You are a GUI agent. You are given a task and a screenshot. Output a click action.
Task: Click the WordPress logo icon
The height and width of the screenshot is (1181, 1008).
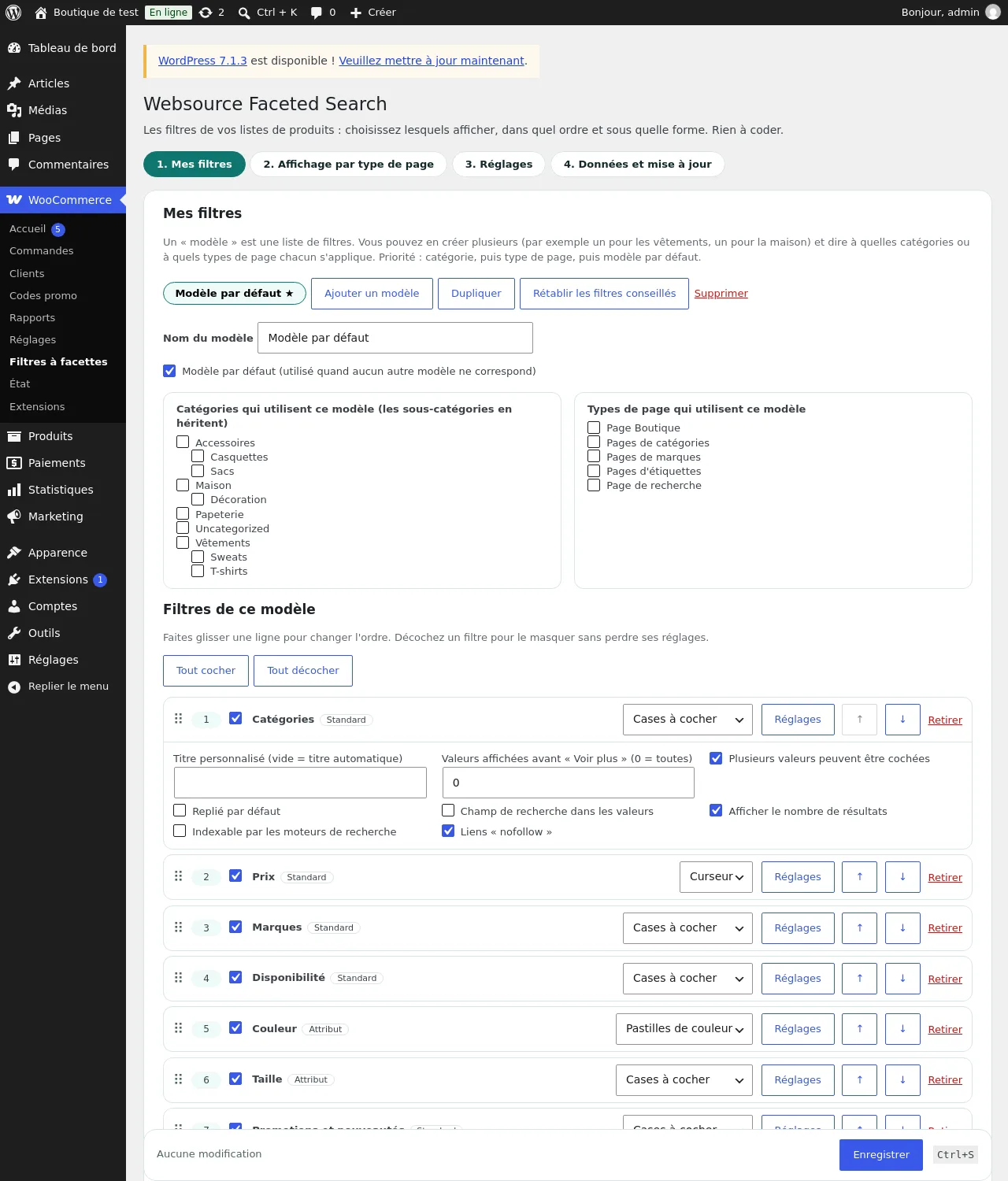[13, 13]
